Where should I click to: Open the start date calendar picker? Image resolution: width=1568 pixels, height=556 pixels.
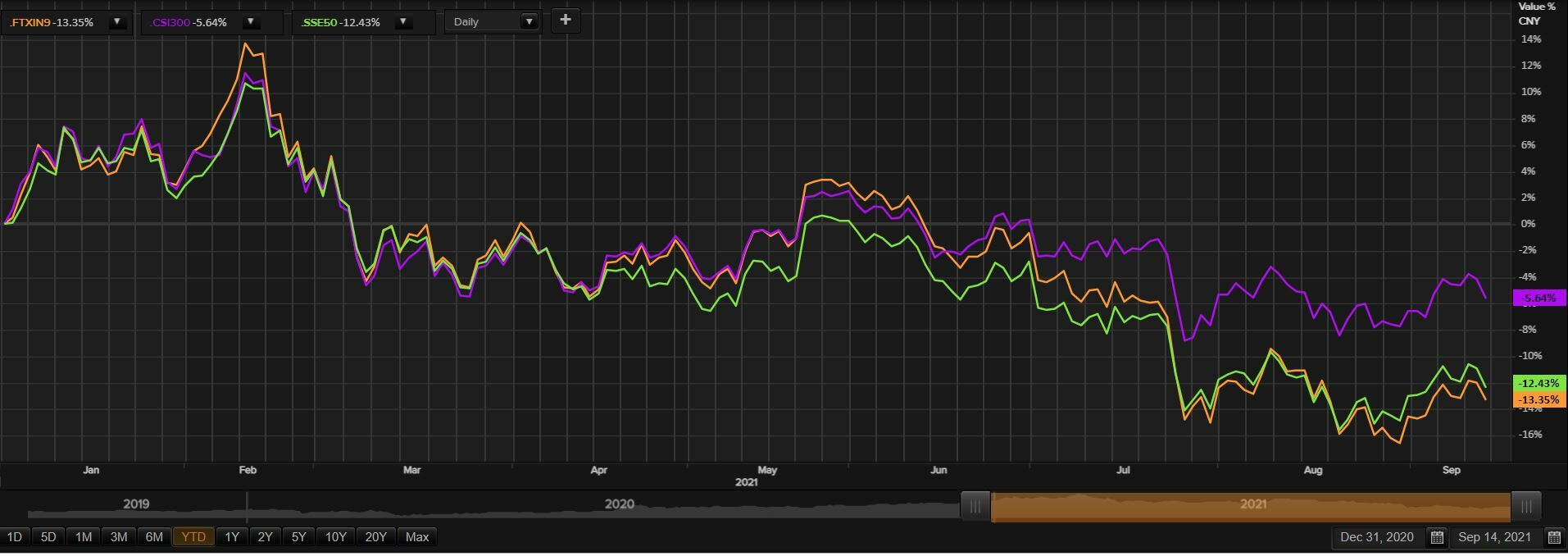(x=1437, y=537)
